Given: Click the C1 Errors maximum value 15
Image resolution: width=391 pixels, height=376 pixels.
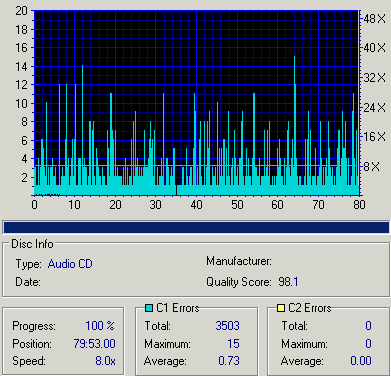Looking at the screenshot, I should 233,344.
